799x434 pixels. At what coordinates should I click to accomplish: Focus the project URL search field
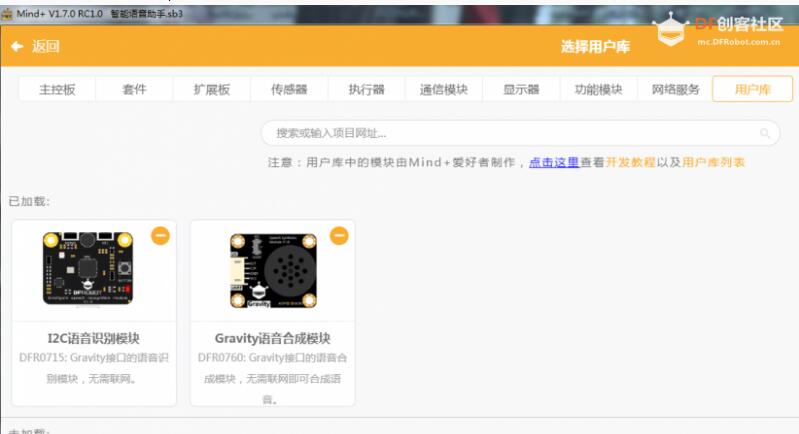520,133
